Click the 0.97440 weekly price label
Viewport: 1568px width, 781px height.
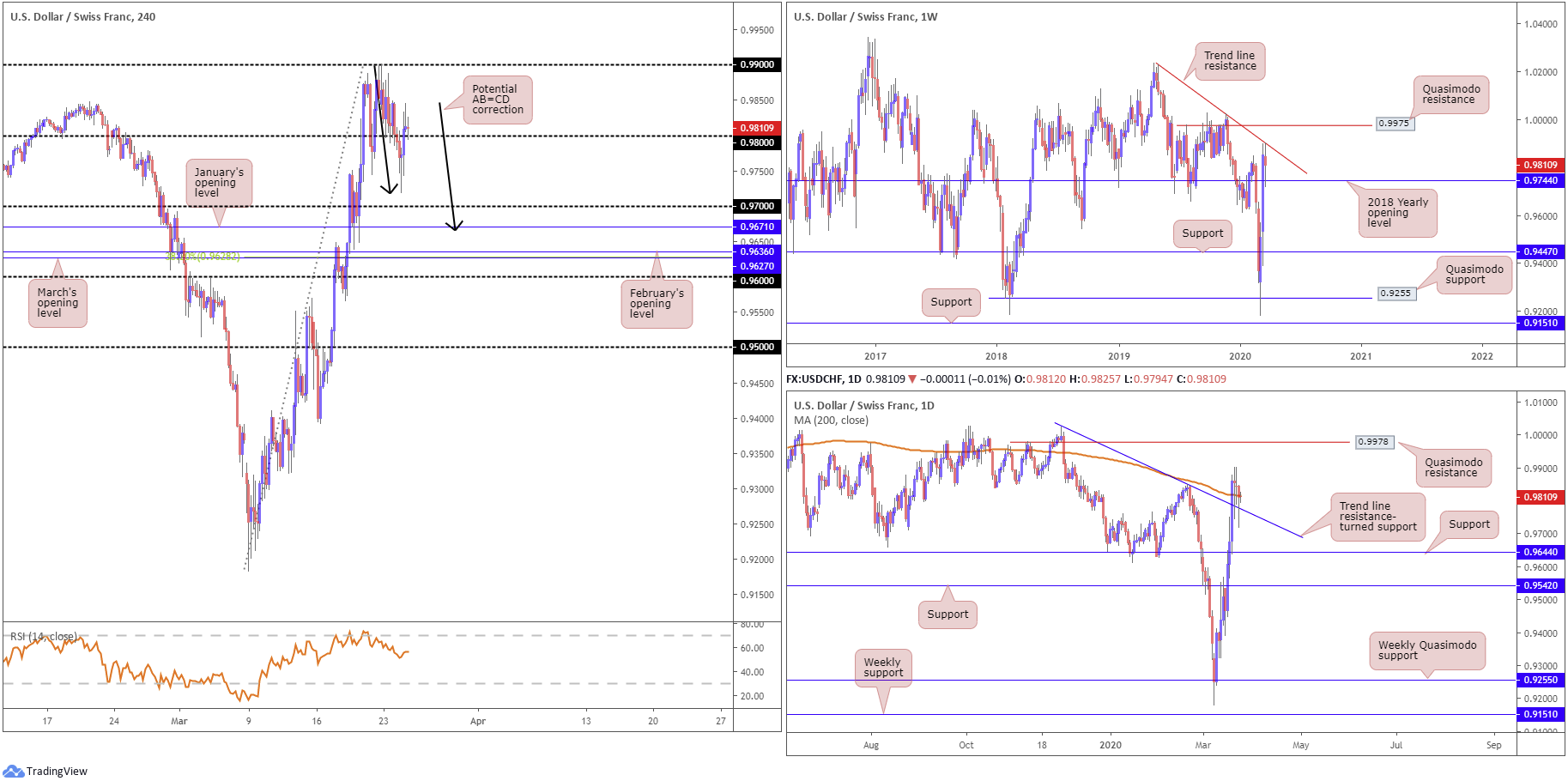click(1540, 180)
